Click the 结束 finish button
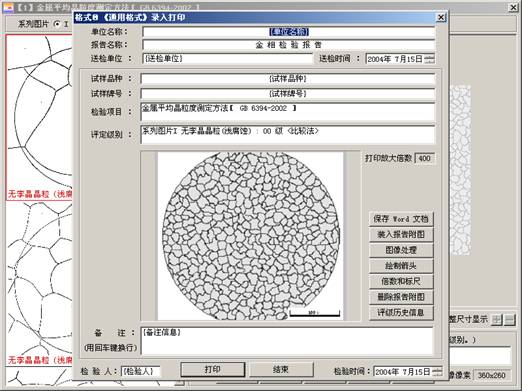522x391 pixels. (281, 369)
